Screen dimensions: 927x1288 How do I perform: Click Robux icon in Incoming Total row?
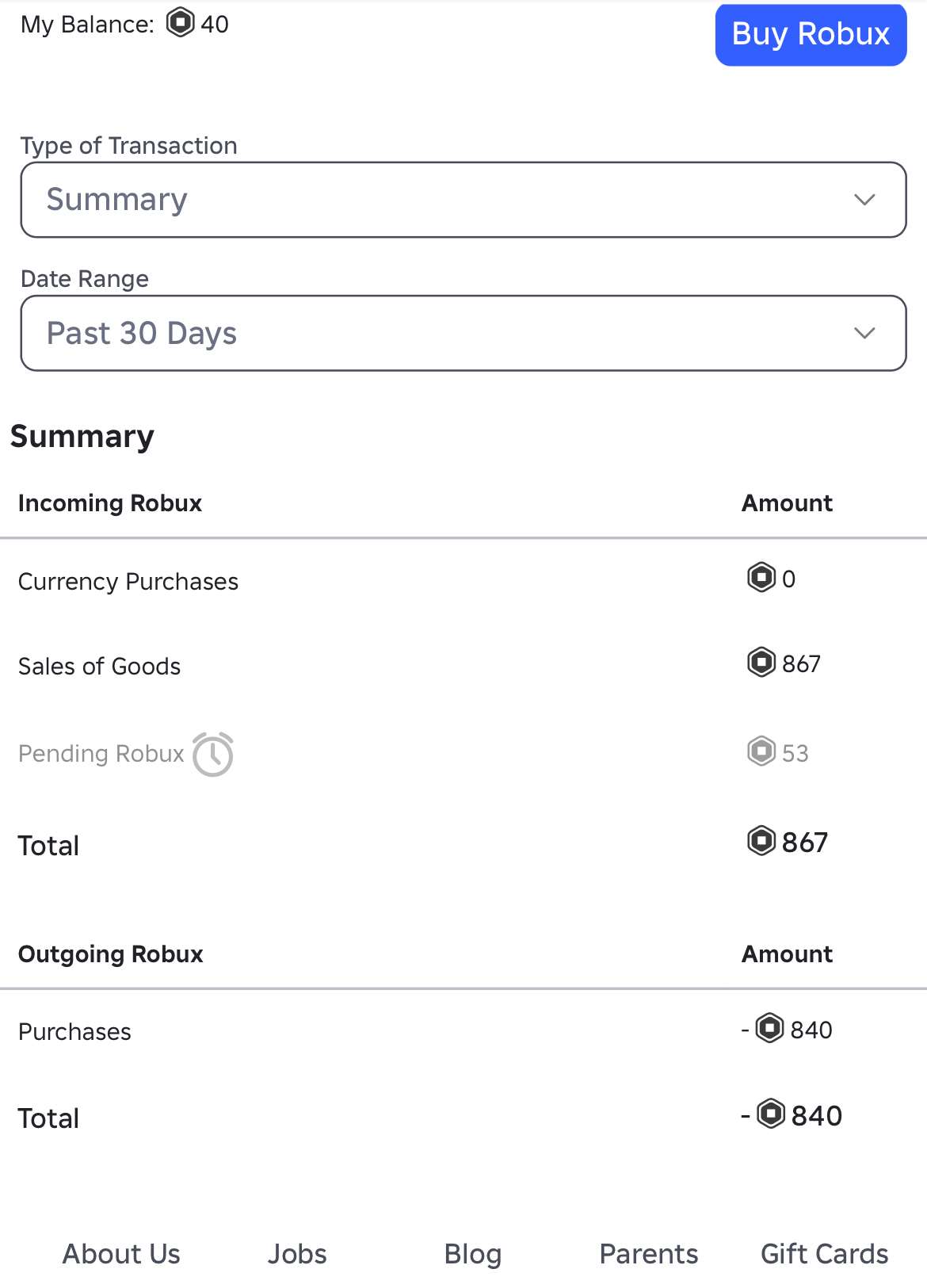(x=761, y=840)
